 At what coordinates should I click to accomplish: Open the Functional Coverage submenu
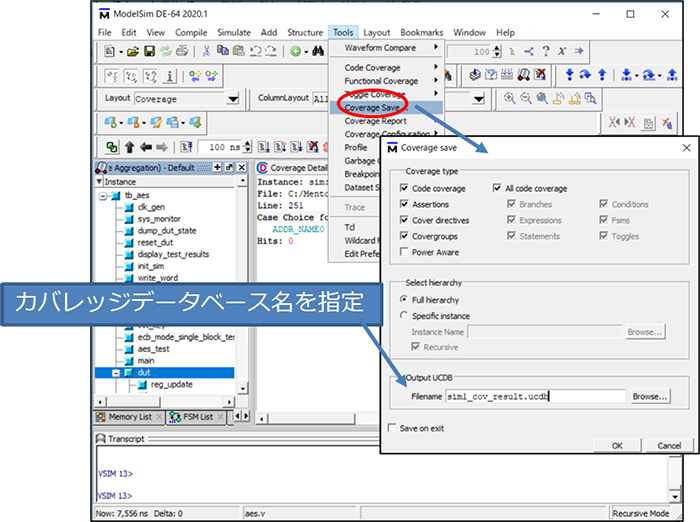[x=386, y=81]
